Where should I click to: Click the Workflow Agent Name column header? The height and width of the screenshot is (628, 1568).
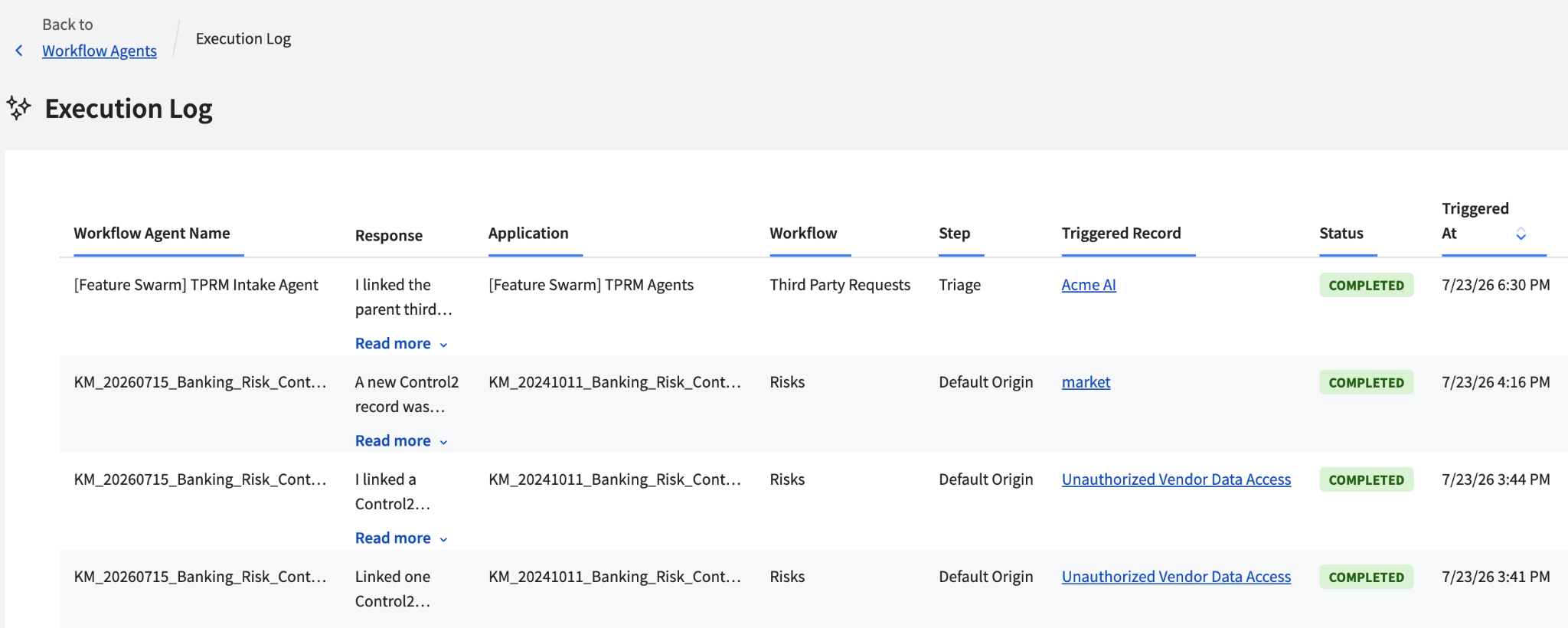pos(152,234)
